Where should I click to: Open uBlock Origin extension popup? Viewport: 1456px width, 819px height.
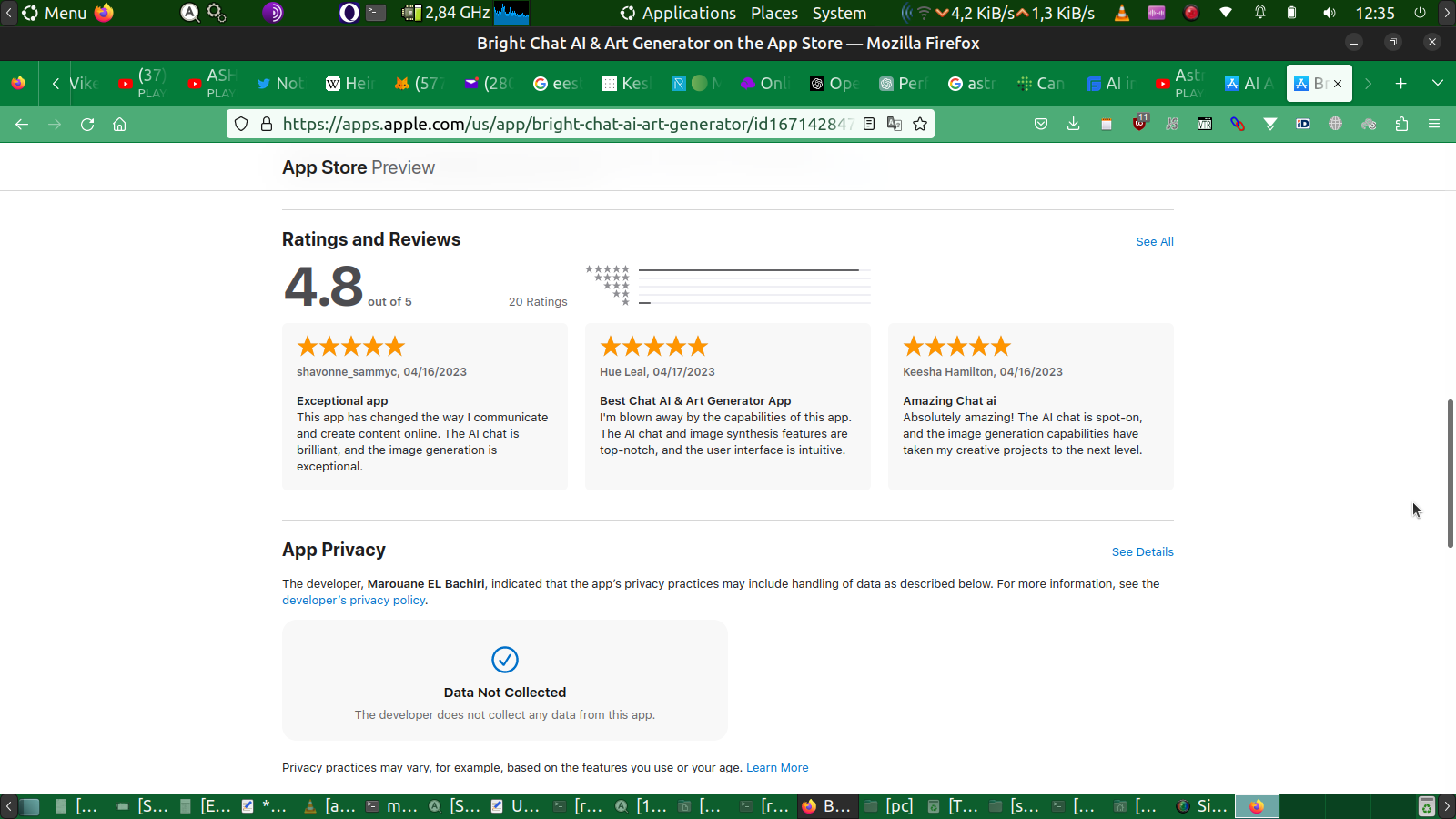coord(1139,124)
